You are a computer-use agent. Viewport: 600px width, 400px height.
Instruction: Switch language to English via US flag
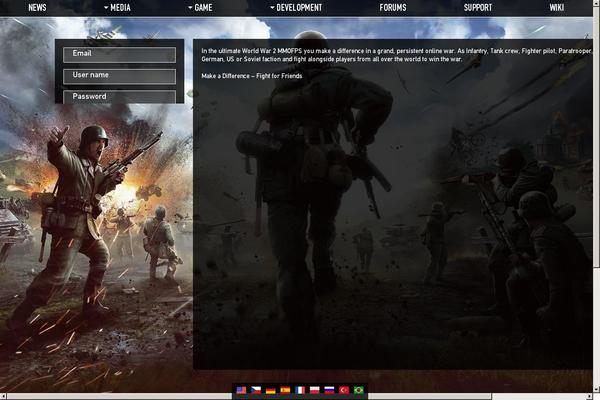point(241,390)
